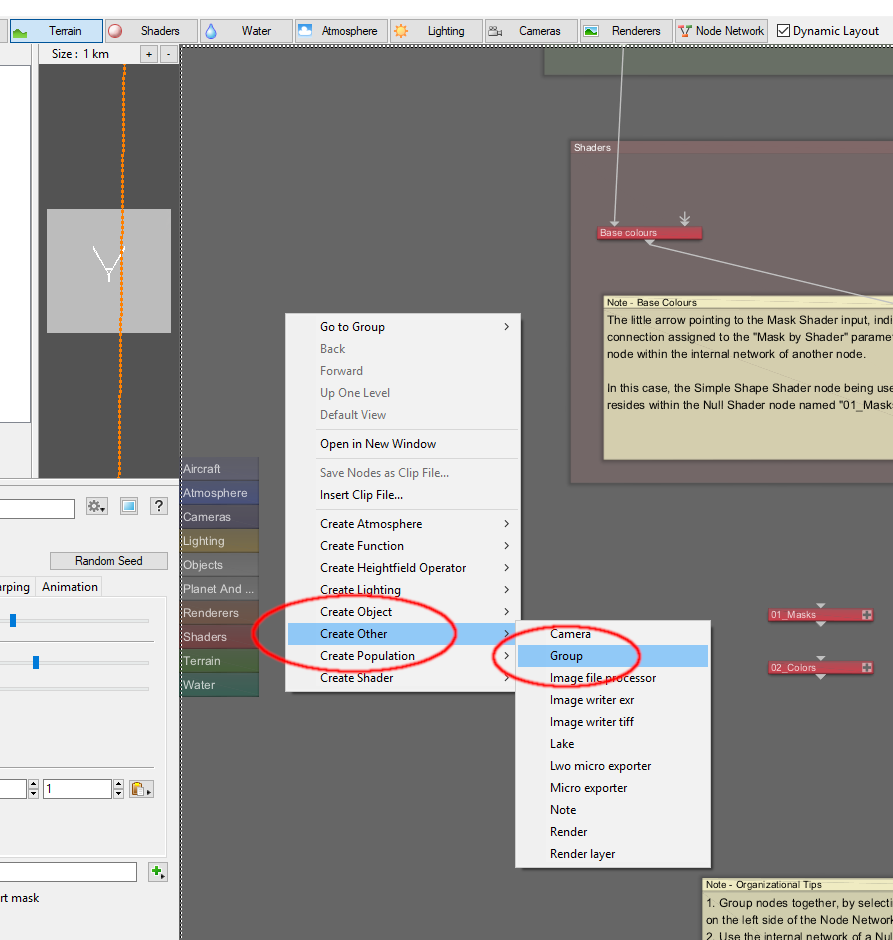Viewport: 893px width, 940px height.
Task: Select Camera in the submenu
Action: (x=613, y=634)
